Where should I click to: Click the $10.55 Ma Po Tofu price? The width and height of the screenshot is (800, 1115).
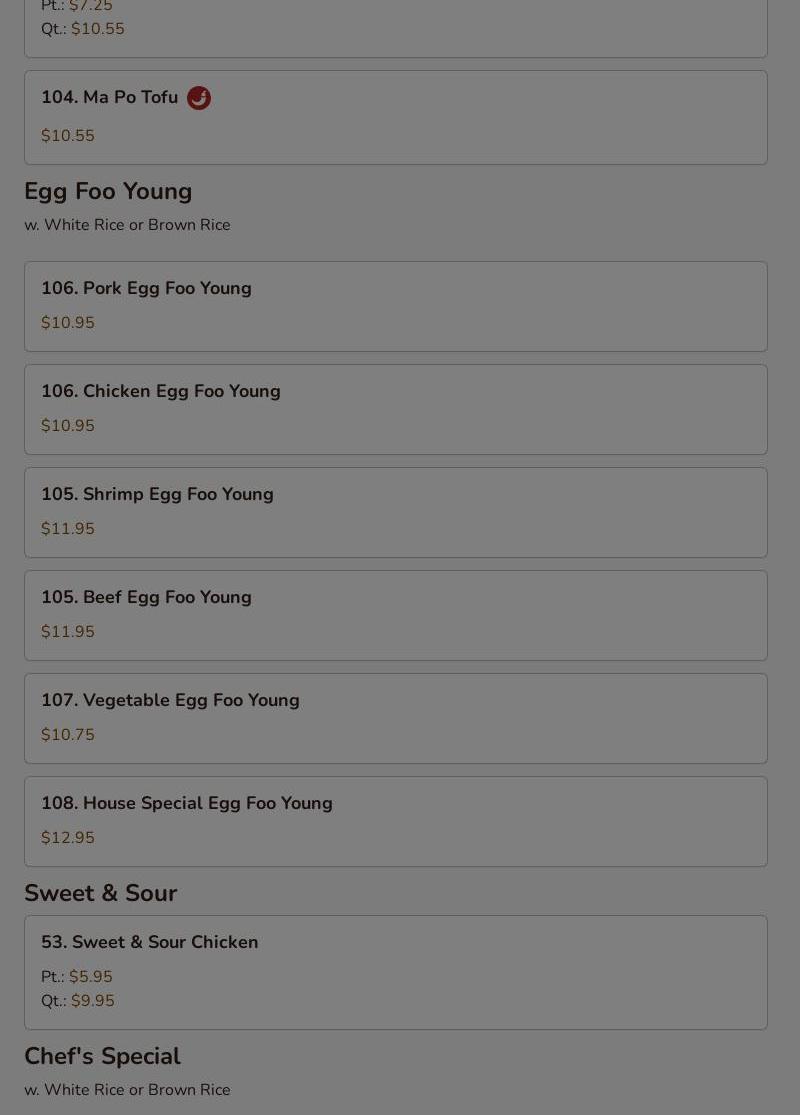pos(68,136)
